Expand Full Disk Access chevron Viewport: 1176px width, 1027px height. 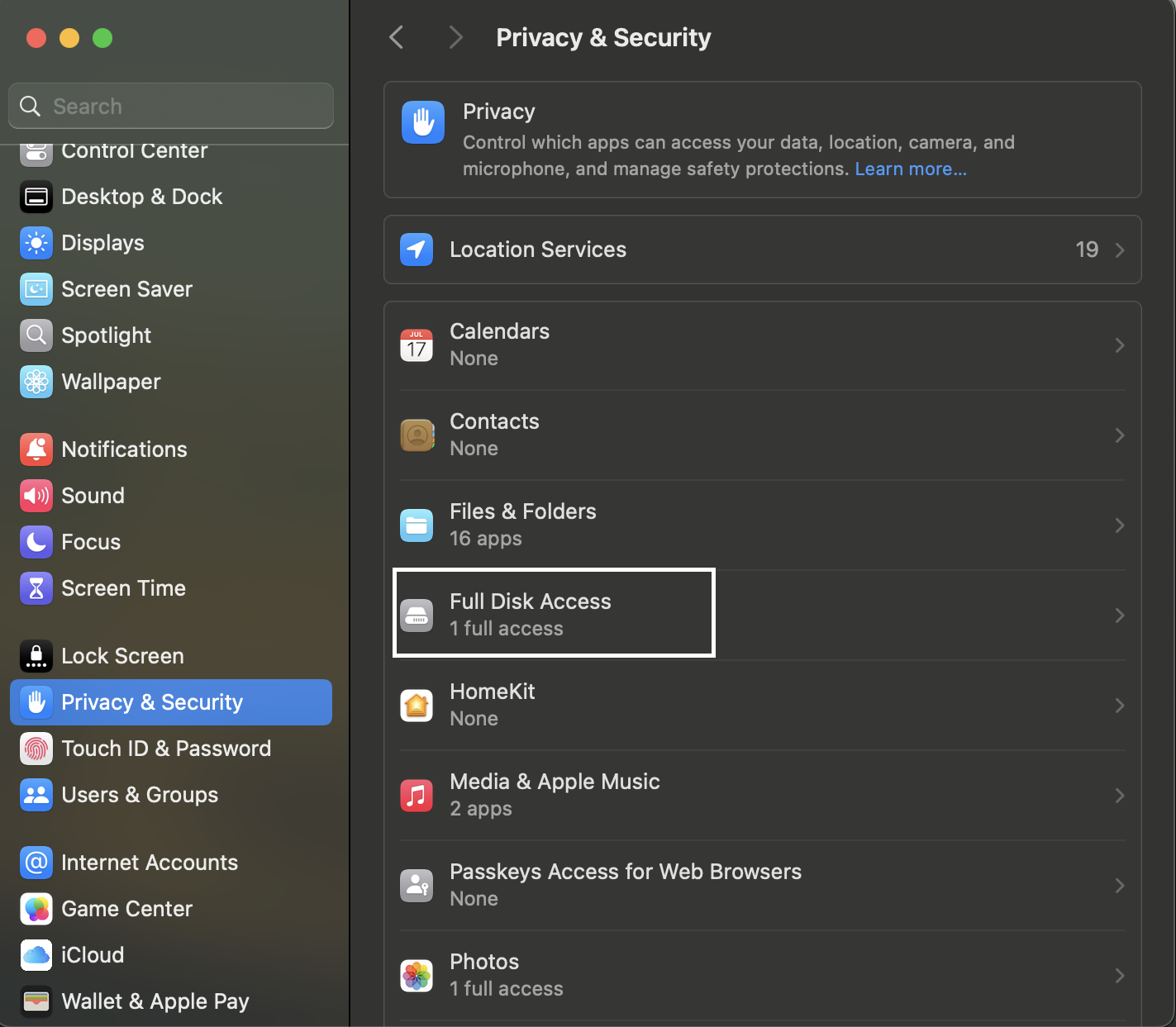[1120, 616]
